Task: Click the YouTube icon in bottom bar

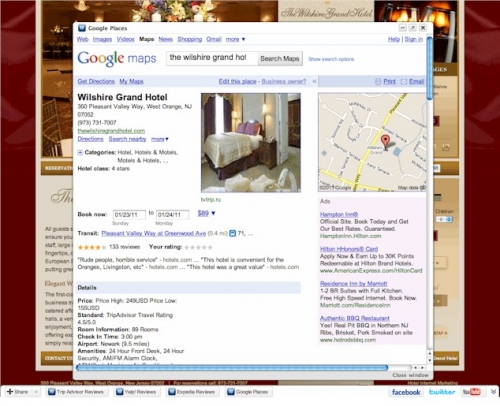Action: [471, 392]
